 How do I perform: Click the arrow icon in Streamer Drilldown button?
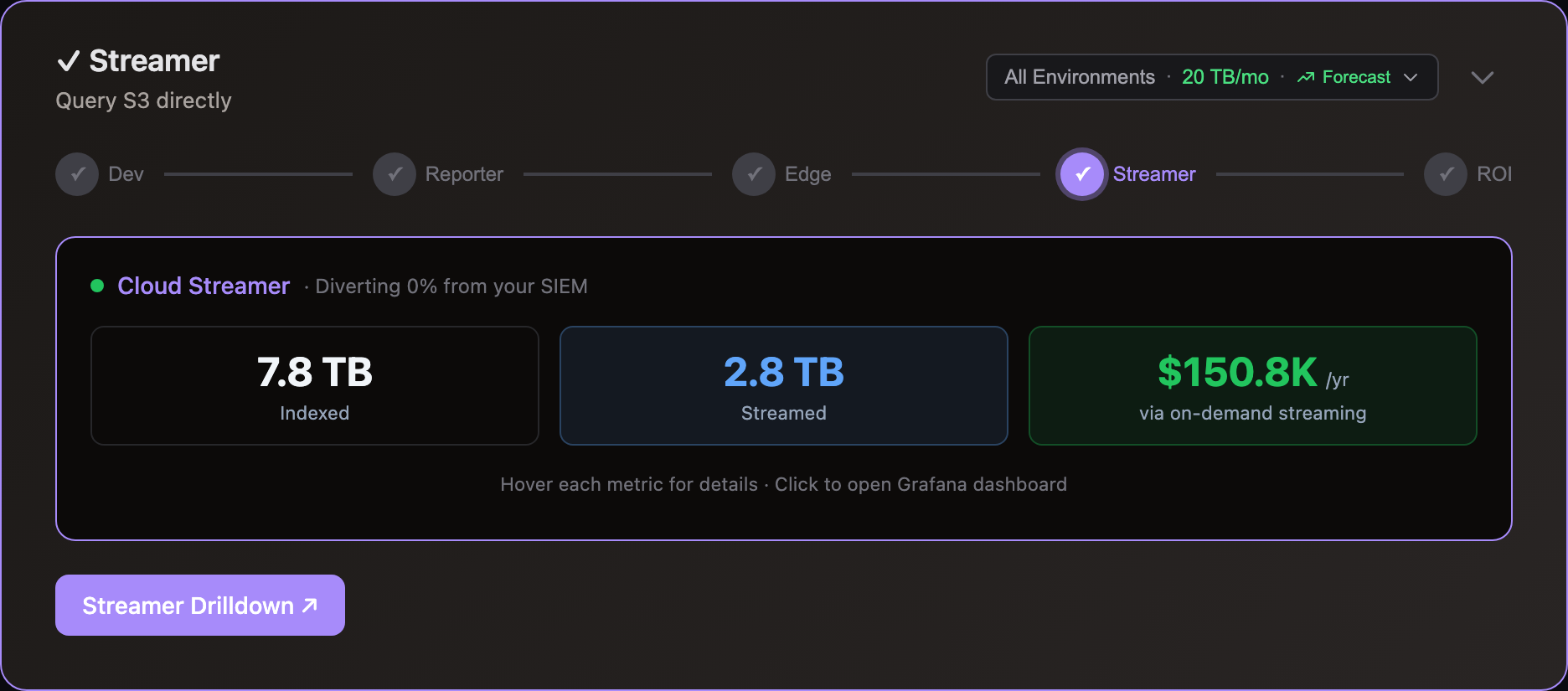click(308, 604)
